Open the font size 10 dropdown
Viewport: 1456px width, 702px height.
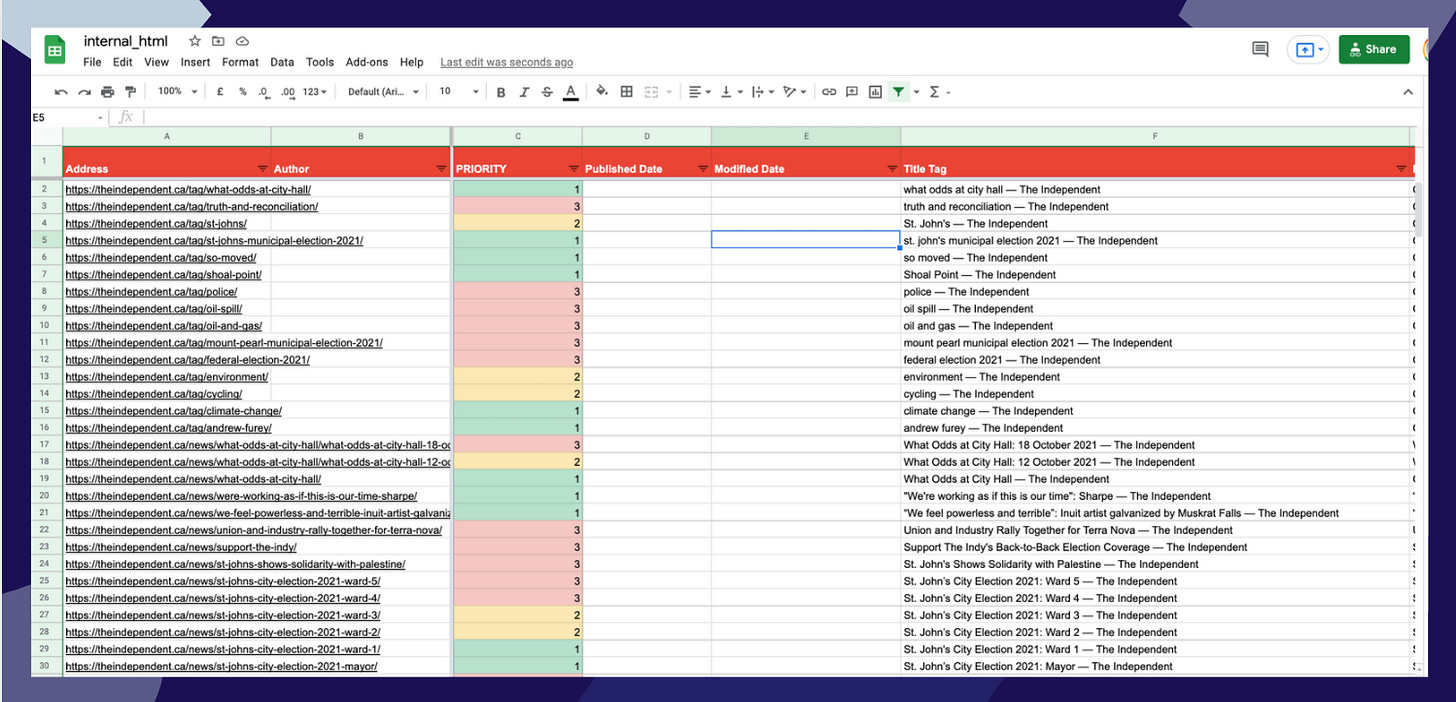(459, 92)
